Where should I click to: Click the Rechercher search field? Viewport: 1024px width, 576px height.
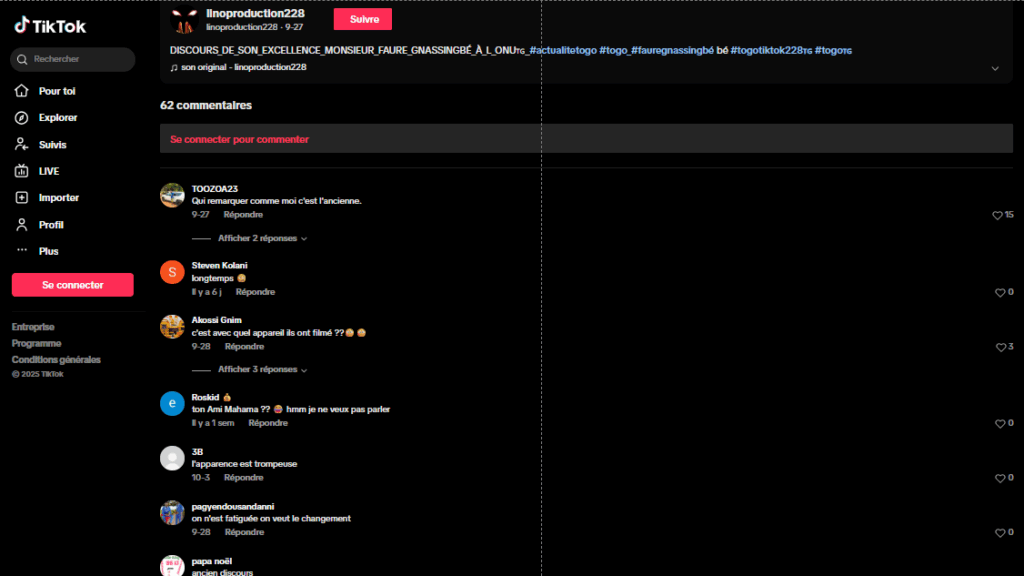(x=80, y=59)
